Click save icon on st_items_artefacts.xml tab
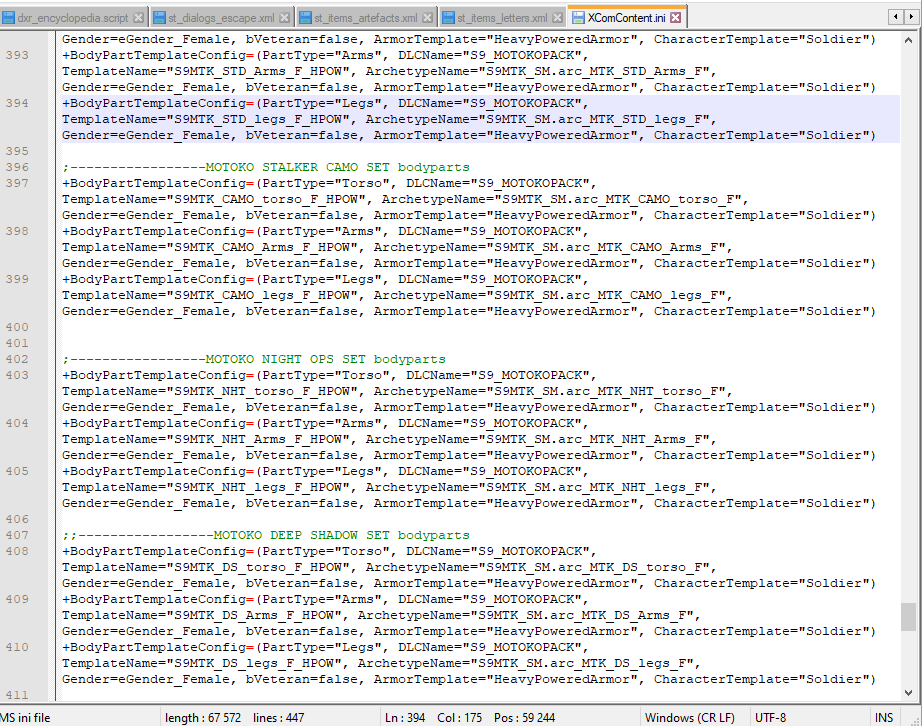The image size is (922, 726). [305, 18]
